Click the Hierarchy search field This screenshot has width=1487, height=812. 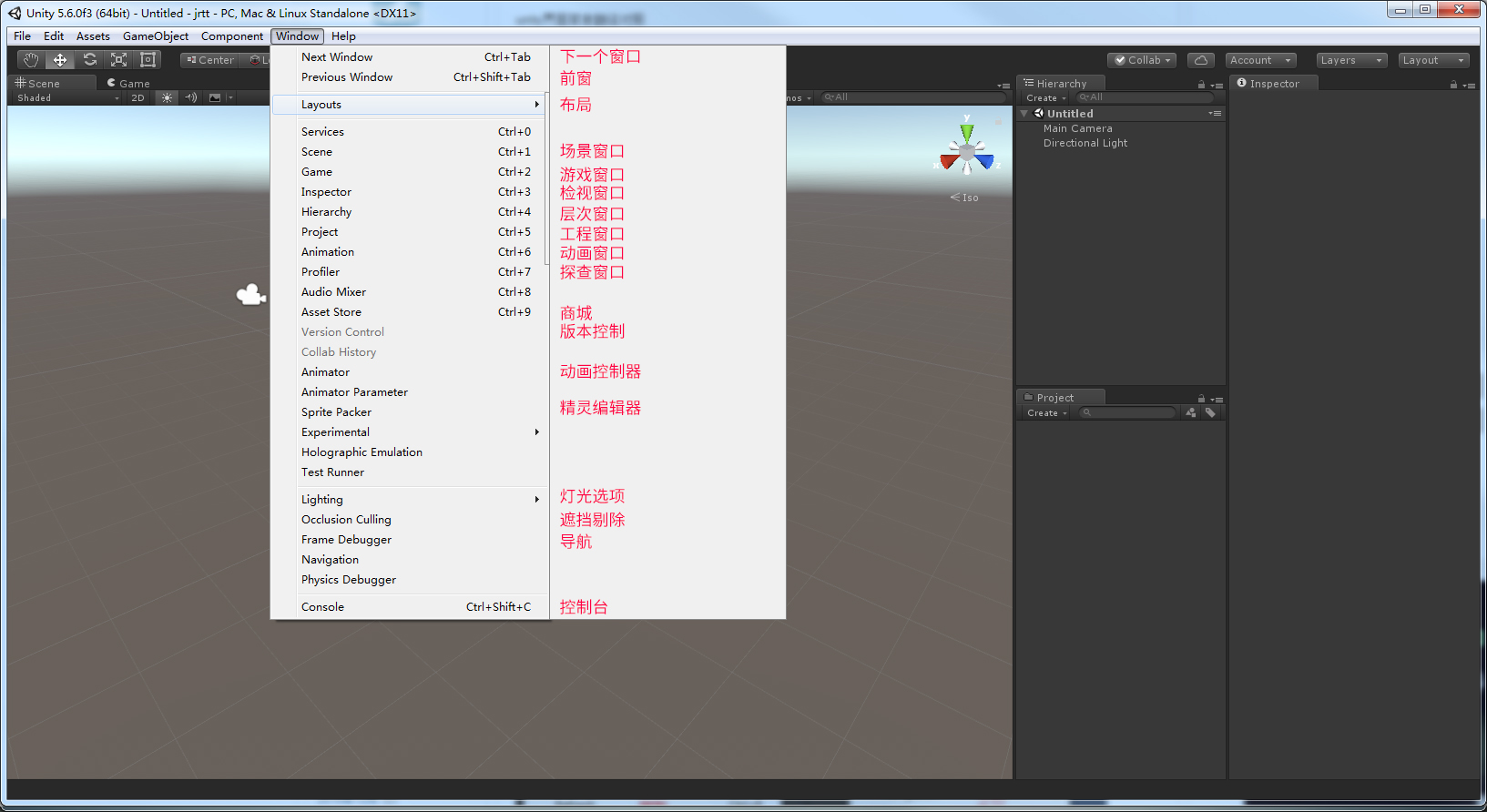pyautogui.click(x=1145, y=97)
